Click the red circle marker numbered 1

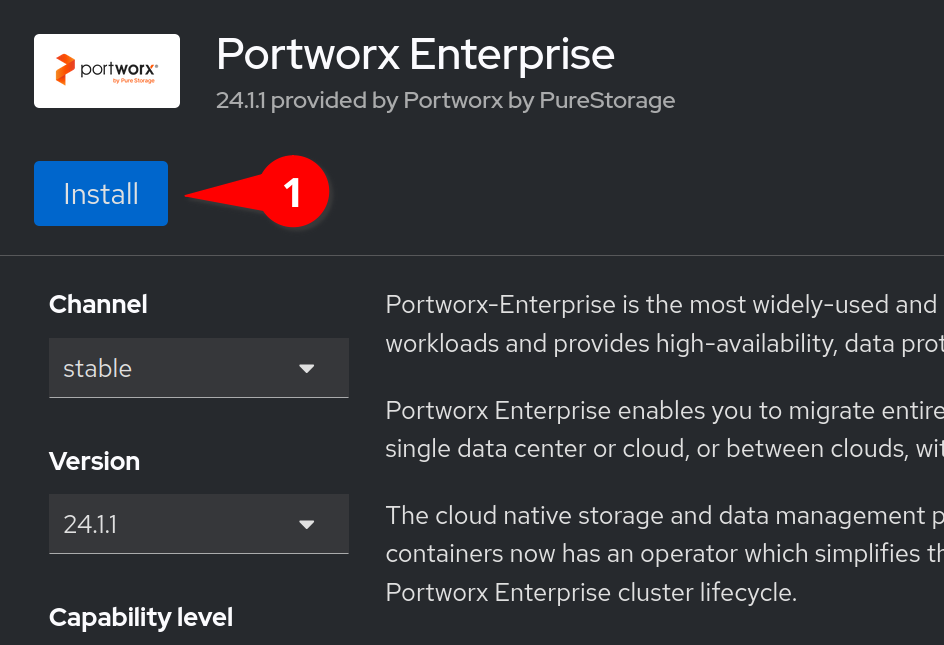click(293, 193)
